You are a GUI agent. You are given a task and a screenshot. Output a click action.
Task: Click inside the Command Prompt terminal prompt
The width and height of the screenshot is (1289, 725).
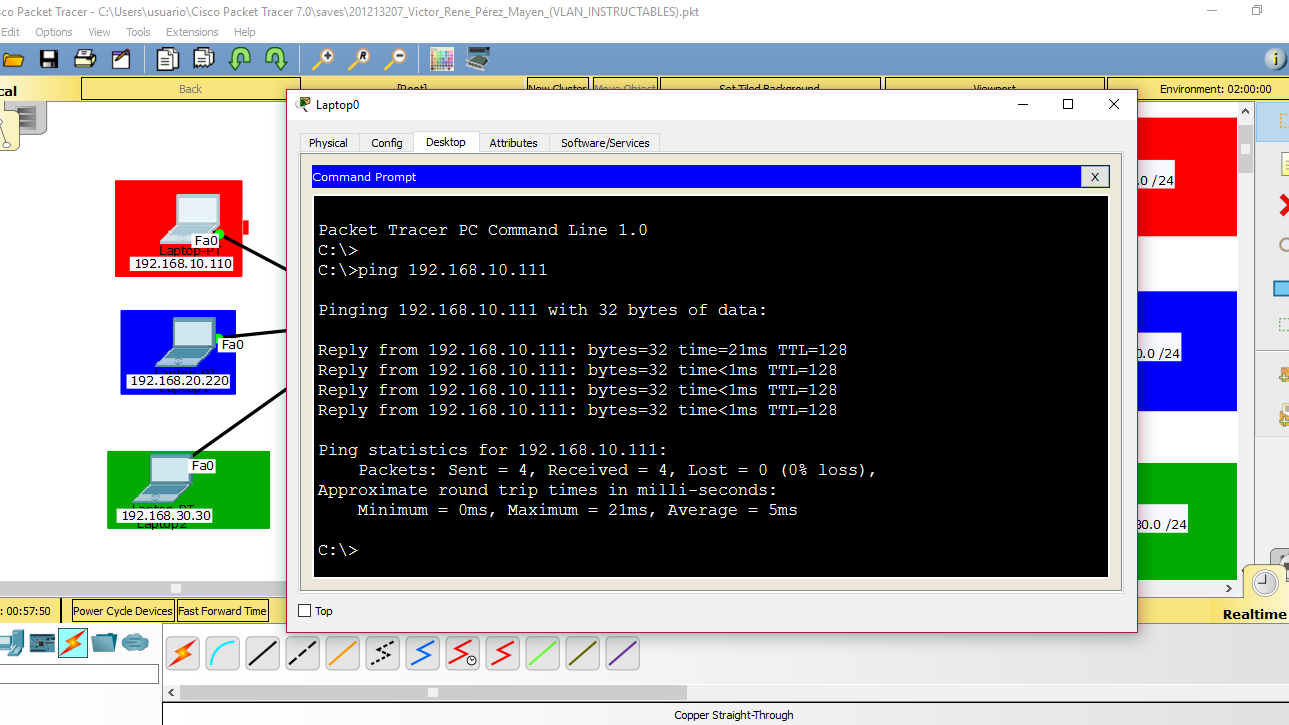(338, 550)
